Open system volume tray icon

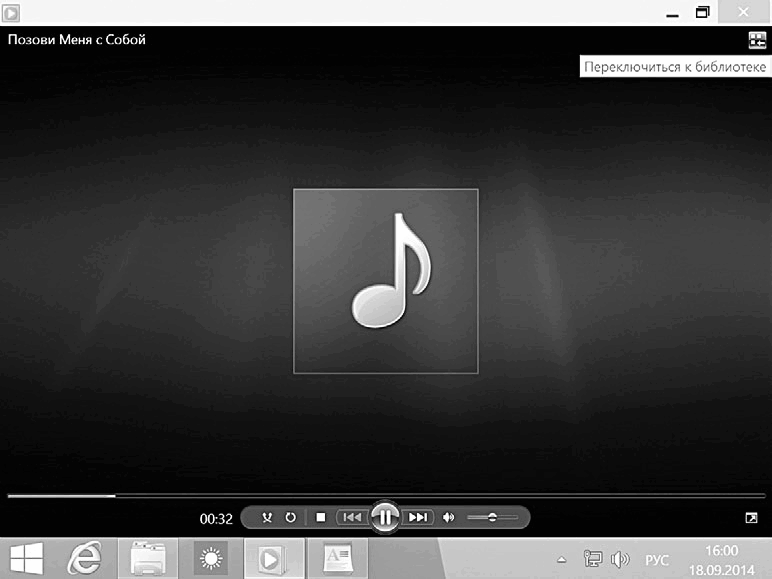click(620, 559)
